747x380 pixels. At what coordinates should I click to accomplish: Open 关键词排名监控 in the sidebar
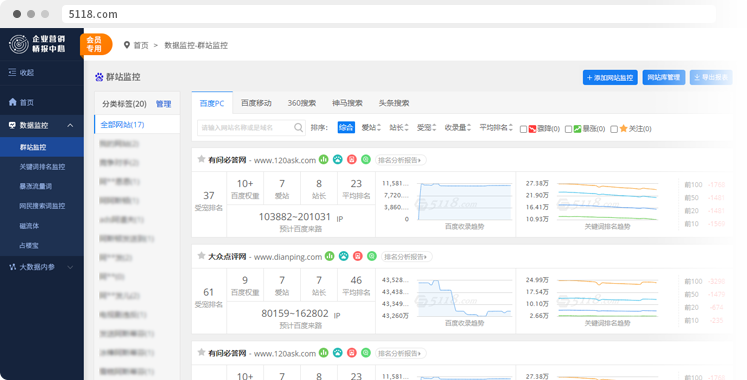pyautogui.click(x=42, y=167)
